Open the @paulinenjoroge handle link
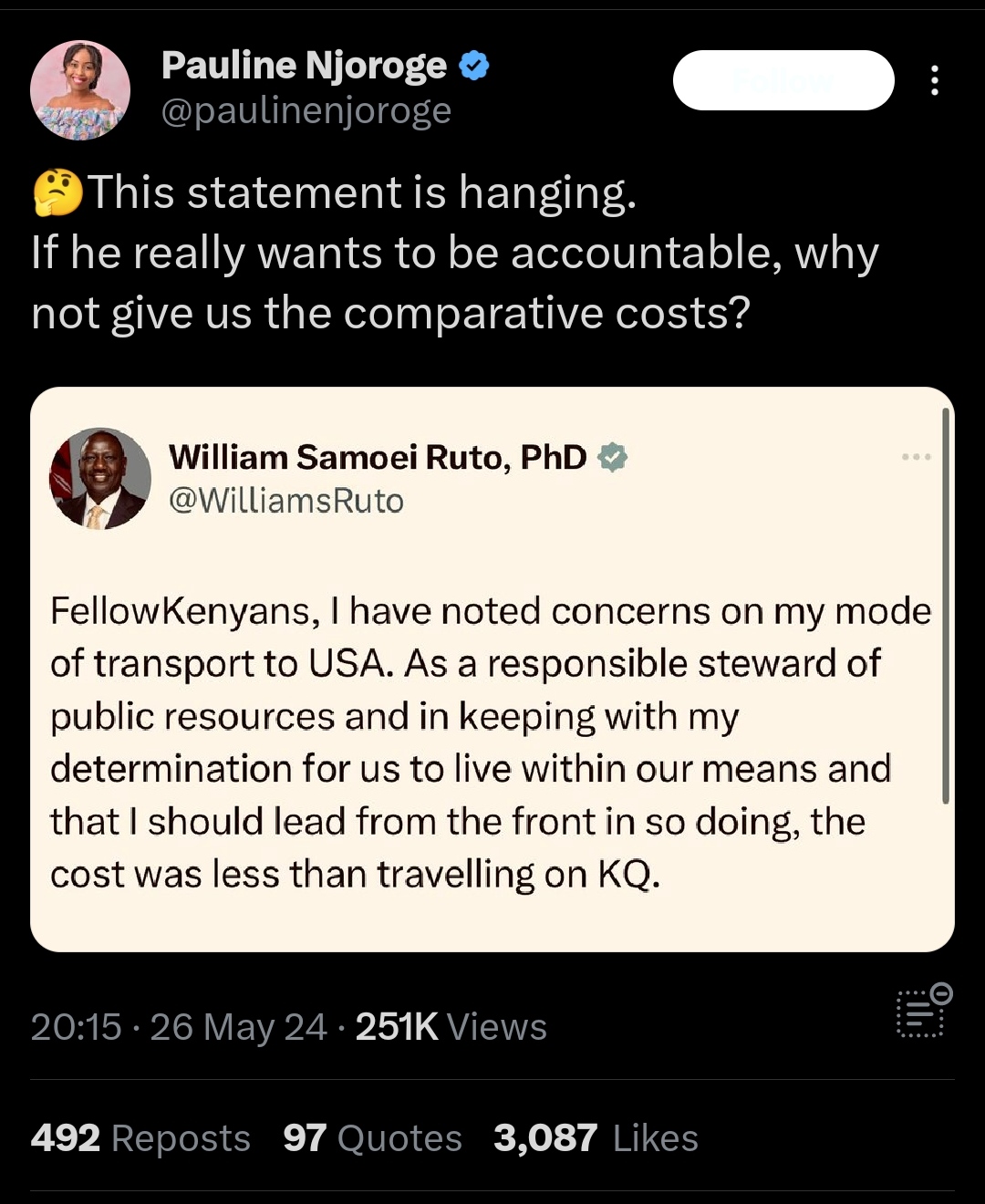Image resolution: width=985 pixels, height=1204 pixels. tap(306, 111)
